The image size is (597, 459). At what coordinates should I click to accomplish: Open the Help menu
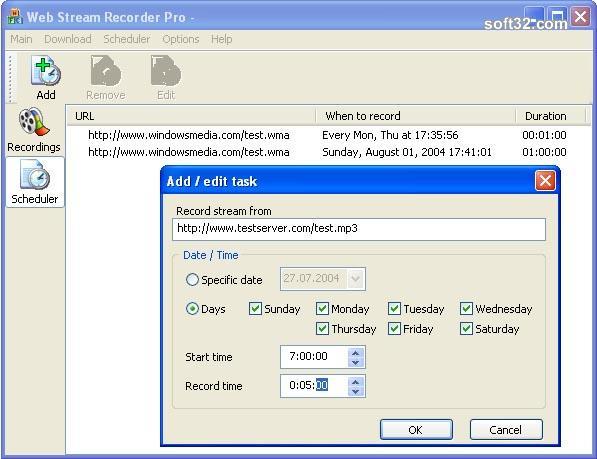222,39
